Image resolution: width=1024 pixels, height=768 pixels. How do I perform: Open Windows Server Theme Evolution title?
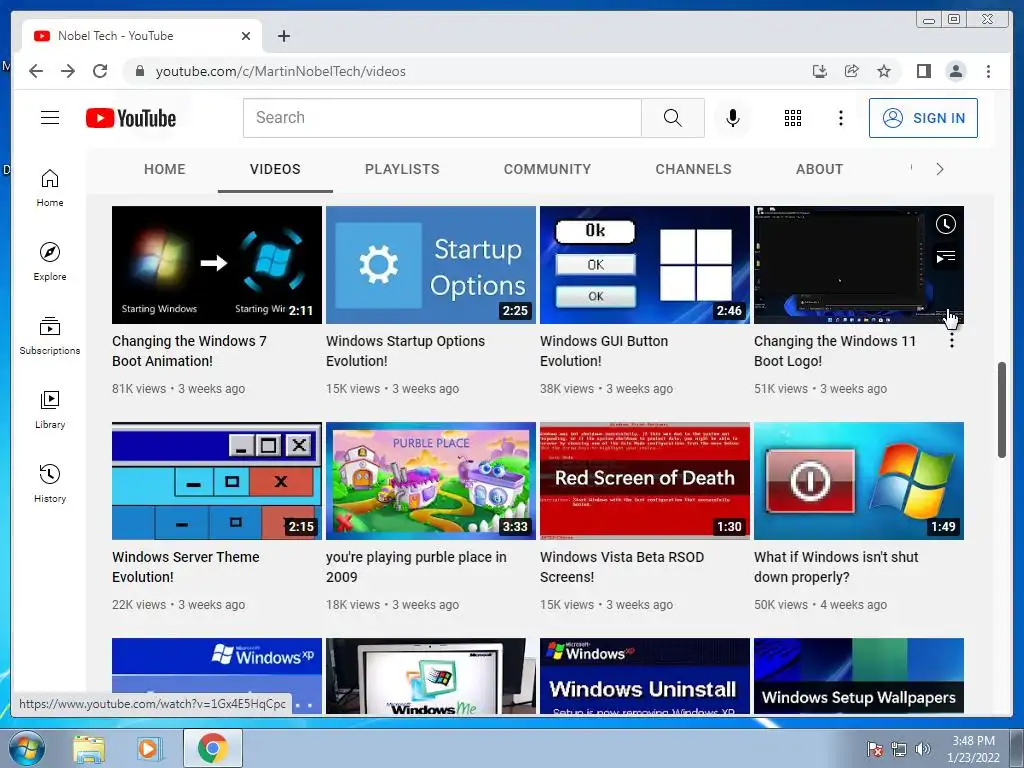point(185,567)
